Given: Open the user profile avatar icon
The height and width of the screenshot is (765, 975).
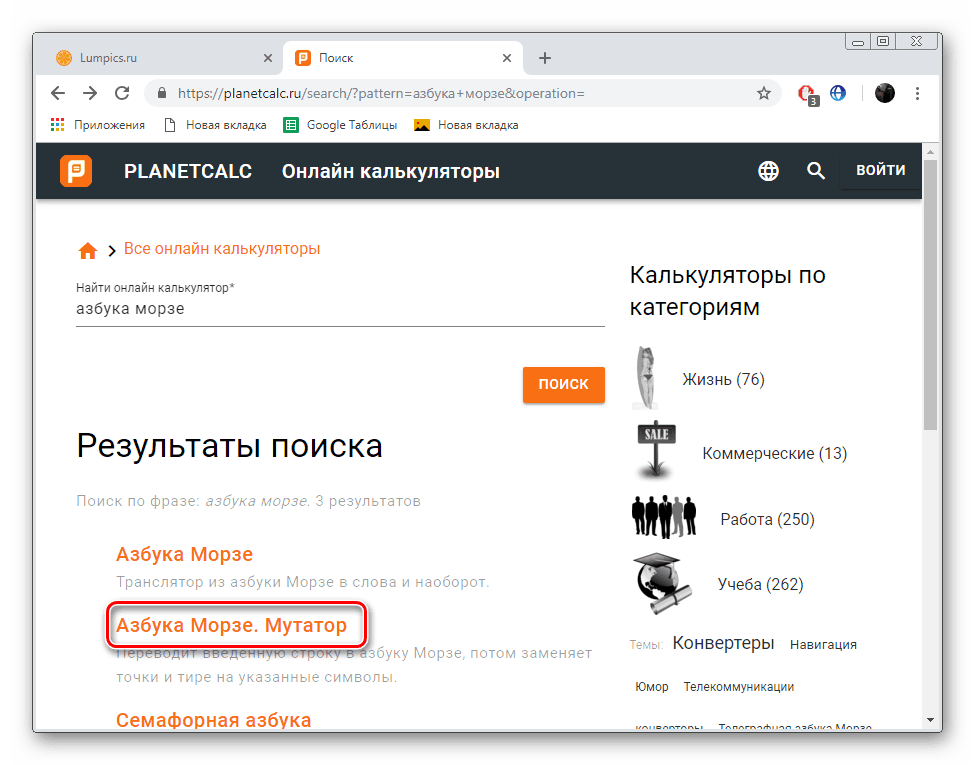Looking at the screenshot, I should coord(884,93).
